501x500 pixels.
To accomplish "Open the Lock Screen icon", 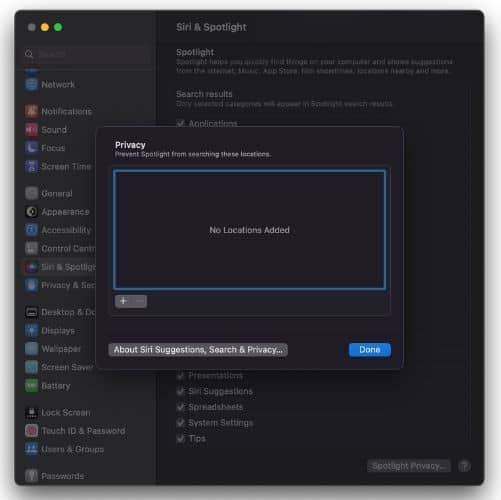I will pos(31,412).
